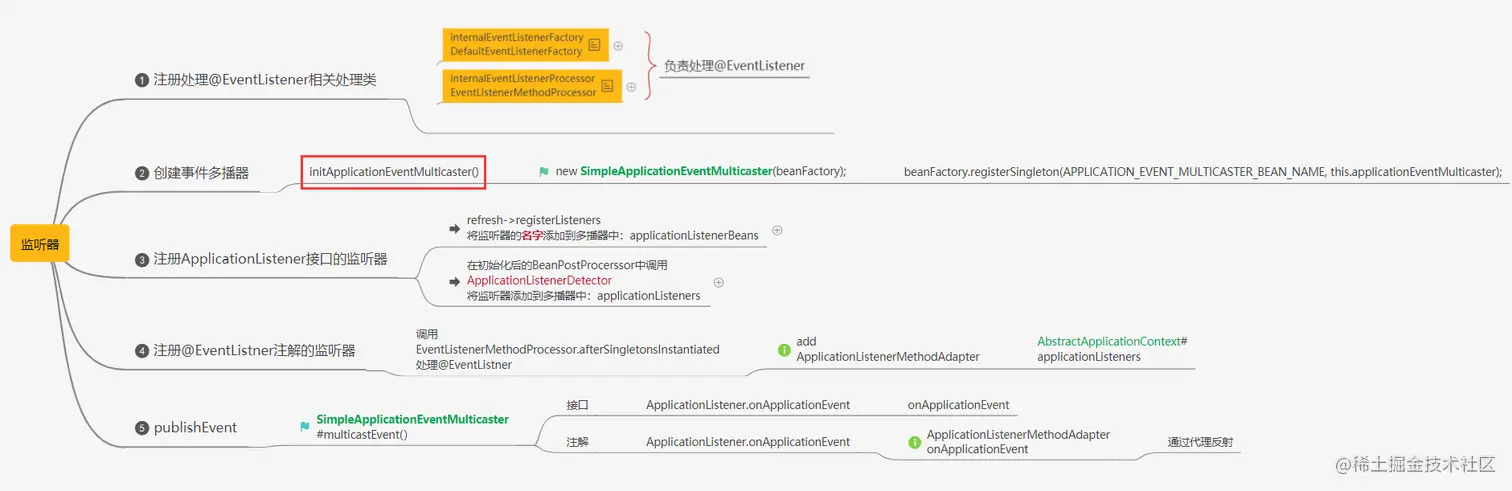Select the beanFactory.registerSingleton node
Image resolution: width=1512 pixels, height=491 pixels.
point(1203,172)
